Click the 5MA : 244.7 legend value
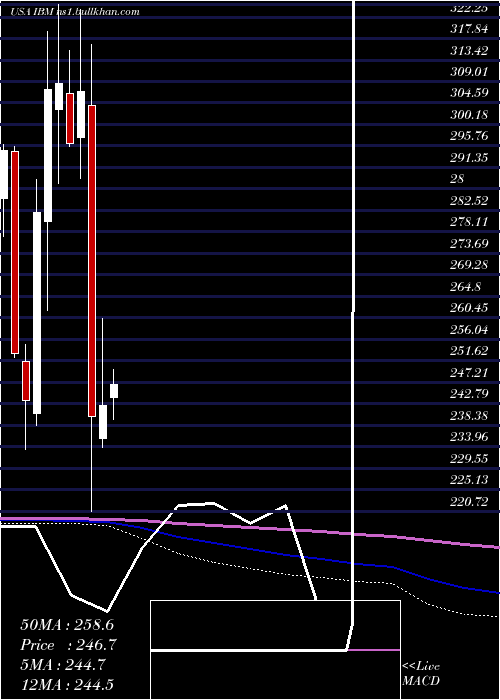Viewport: 500px width, 700px height. click(63, 665)
